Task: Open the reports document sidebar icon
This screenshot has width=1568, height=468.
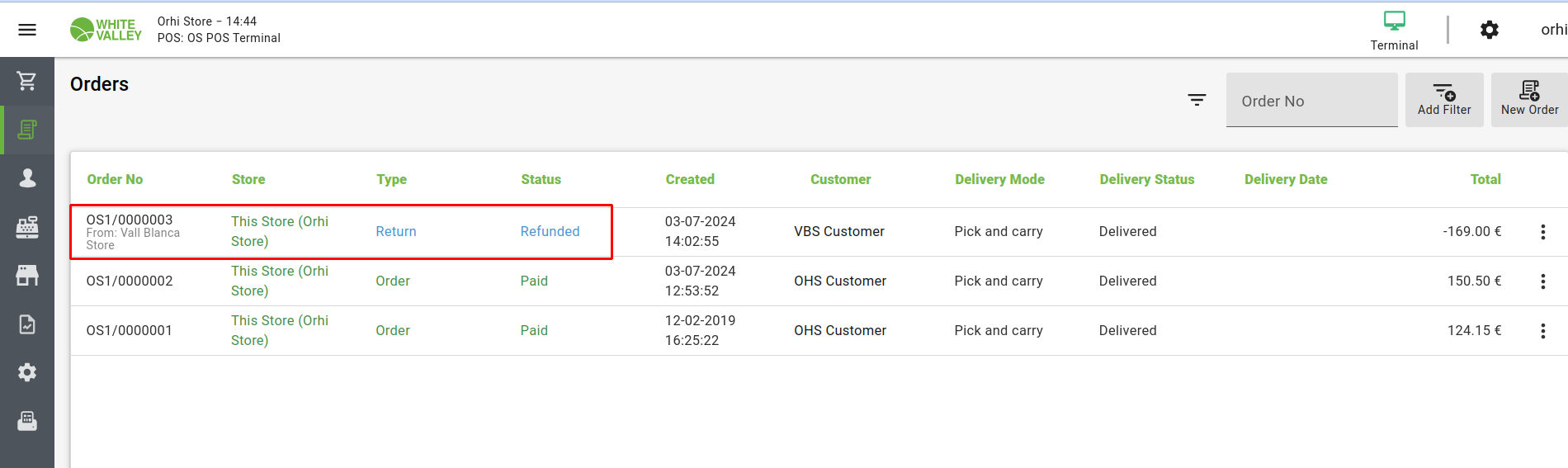Action: pyautogui.click(x=27, y=324)
